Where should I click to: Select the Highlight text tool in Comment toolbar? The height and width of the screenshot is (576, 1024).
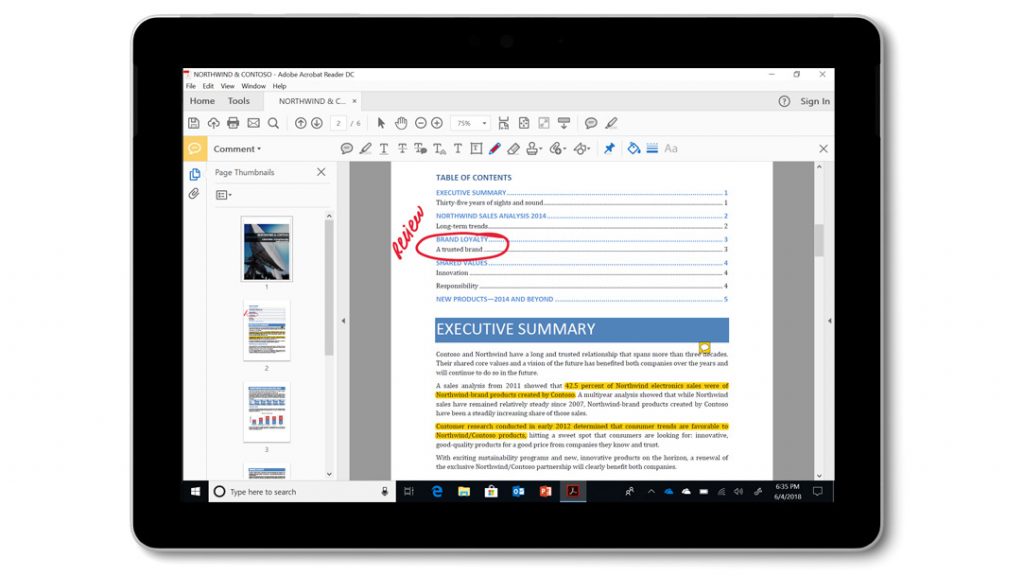[366, 149]
